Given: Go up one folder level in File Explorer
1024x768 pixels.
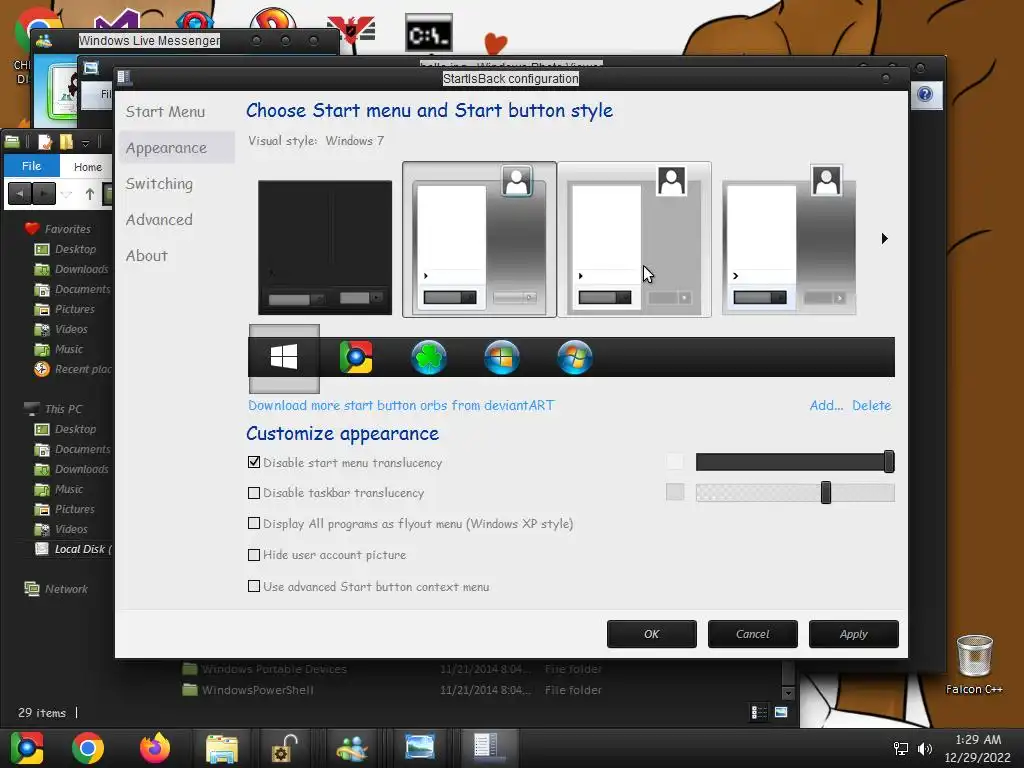Looking at the screenshot, I should (x=89, y=194).
